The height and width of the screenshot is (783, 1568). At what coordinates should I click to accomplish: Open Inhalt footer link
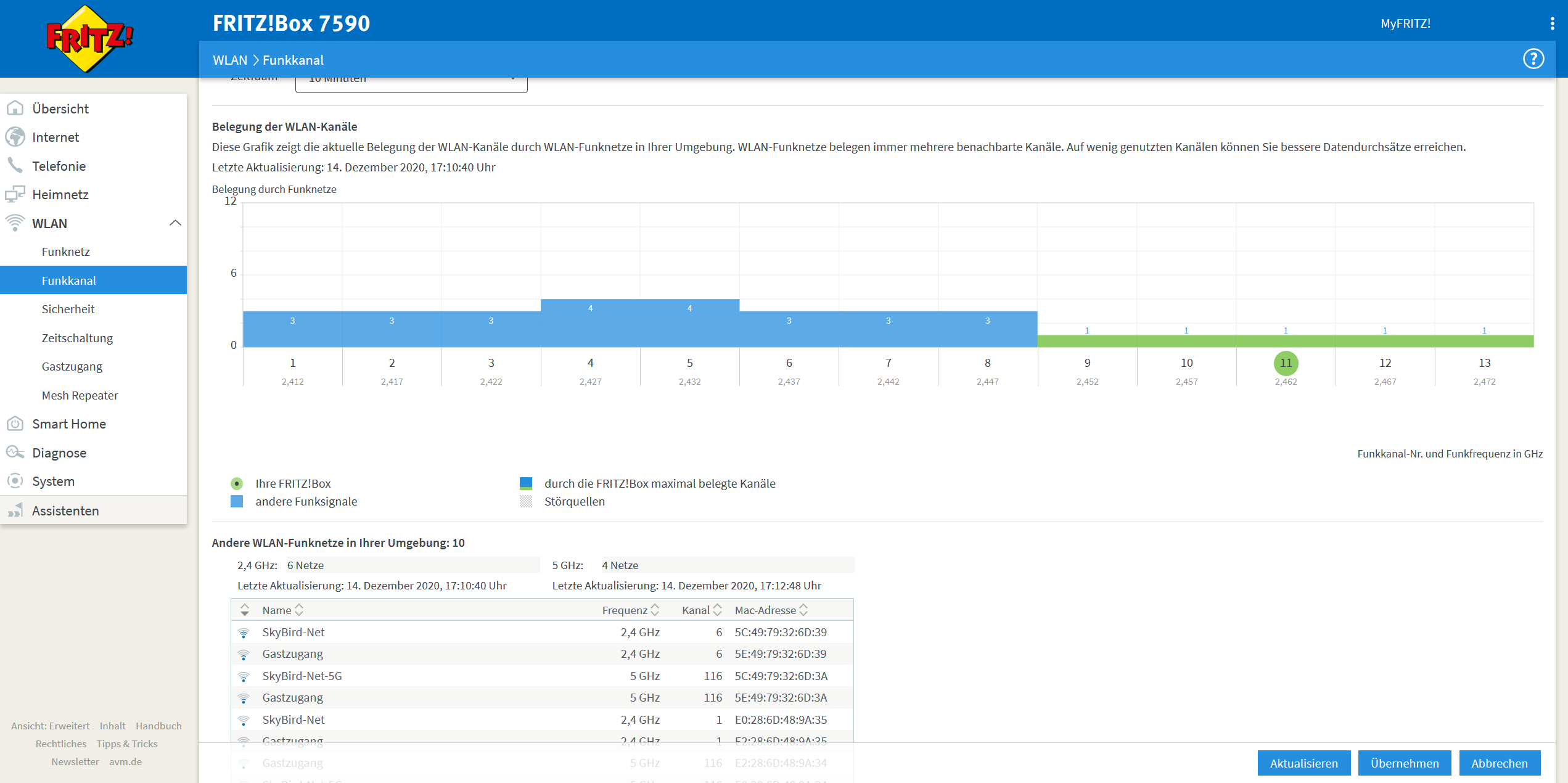click(112, 726)
